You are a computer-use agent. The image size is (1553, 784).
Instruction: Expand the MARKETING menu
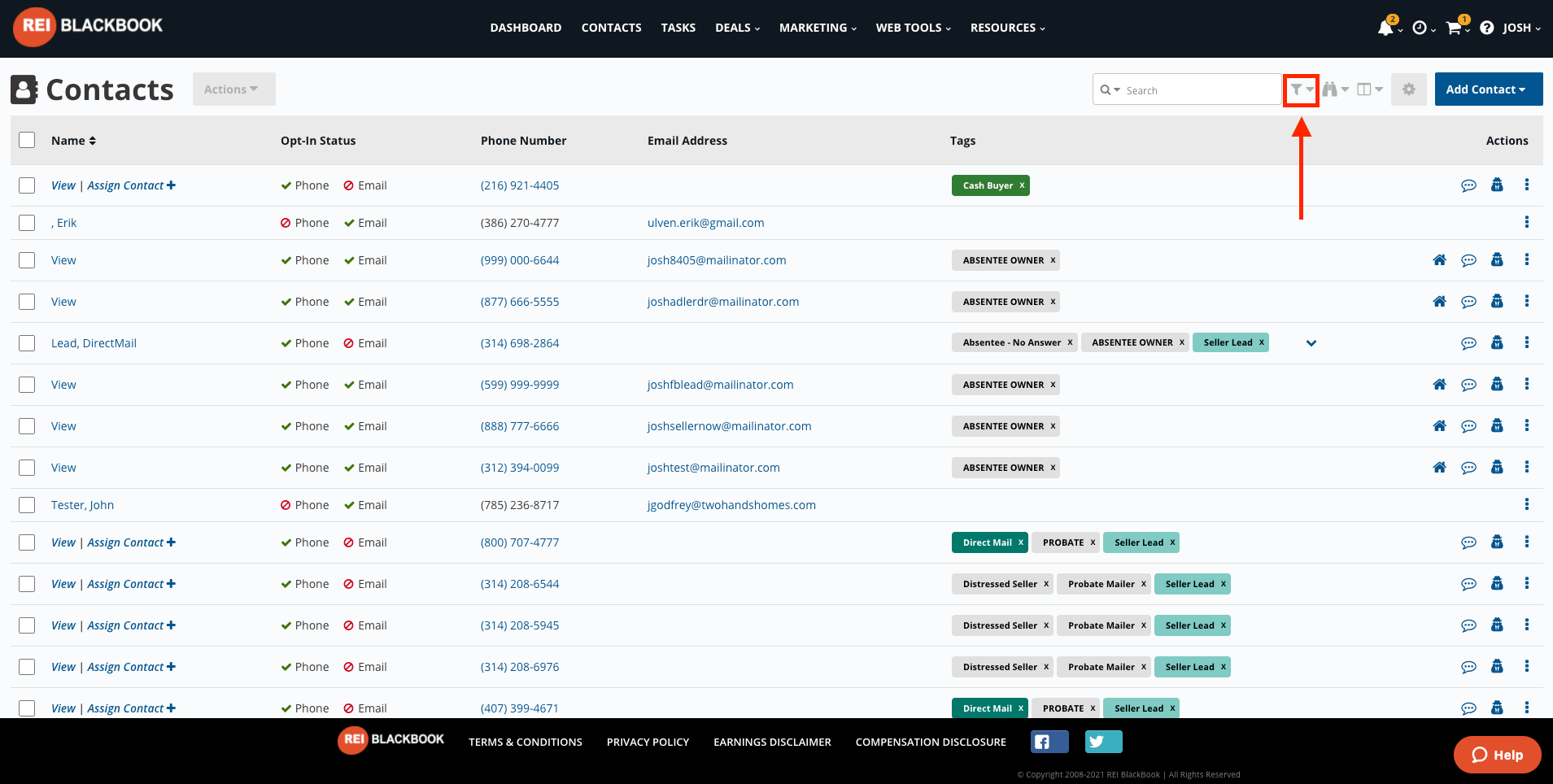(818, 28)
